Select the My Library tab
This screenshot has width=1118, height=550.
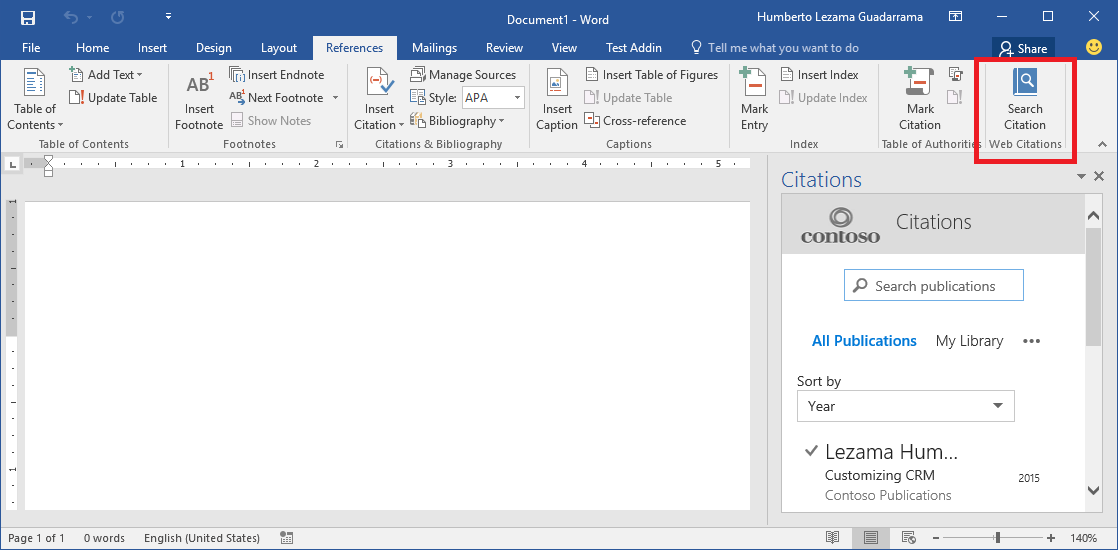pyautogui.click(x=969, y=341)
